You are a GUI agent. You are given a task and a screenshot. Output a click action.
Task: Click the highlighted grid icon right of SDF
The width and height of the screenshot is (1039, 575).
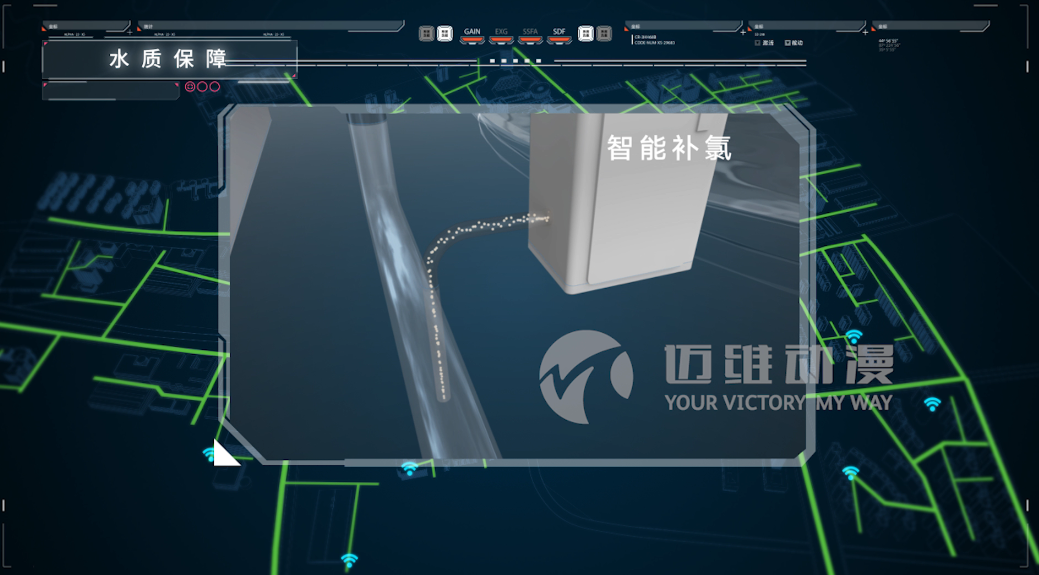[x=586, y=34]
